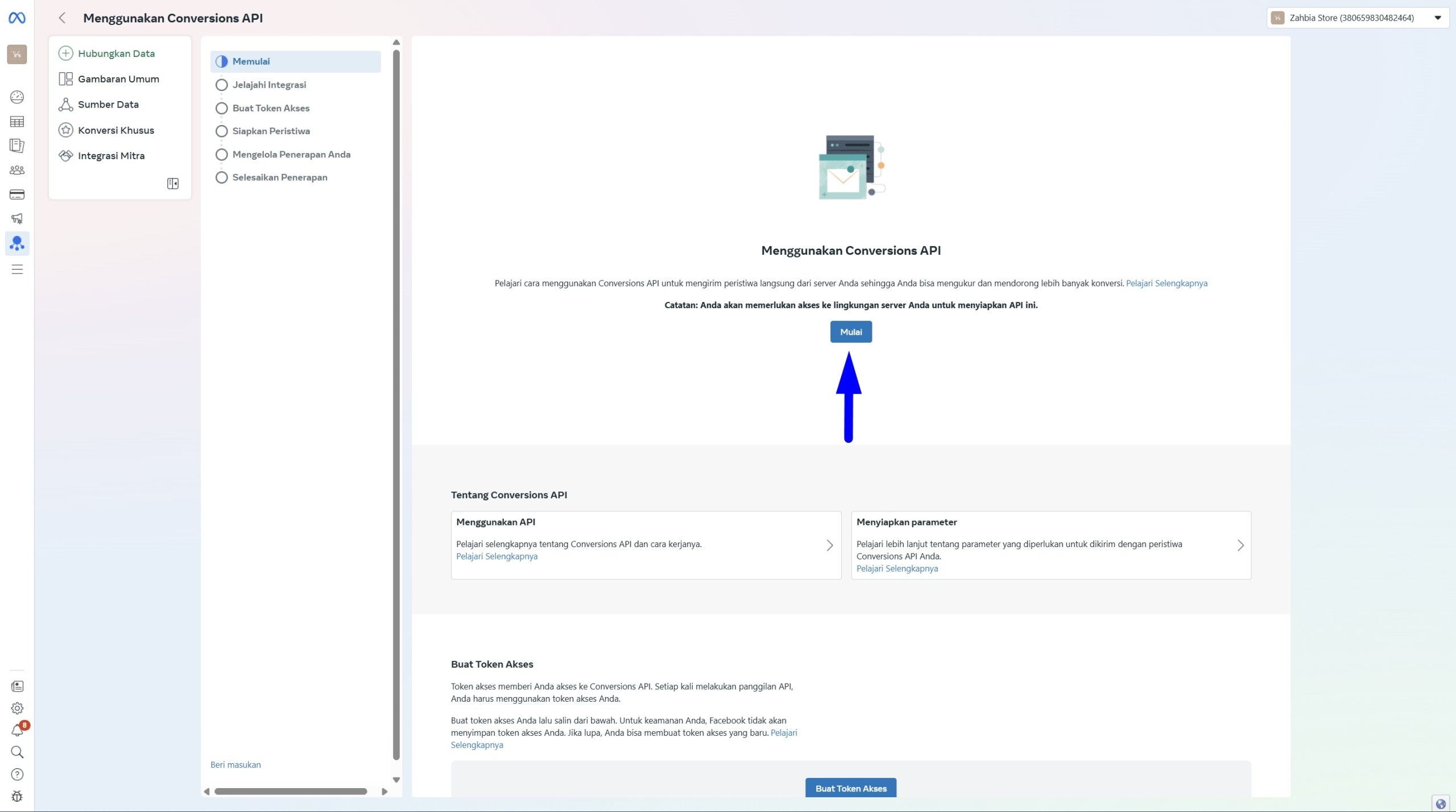The image size is (1456, 812).
Task: Open the settings gear icon
Action: (17, 708)
